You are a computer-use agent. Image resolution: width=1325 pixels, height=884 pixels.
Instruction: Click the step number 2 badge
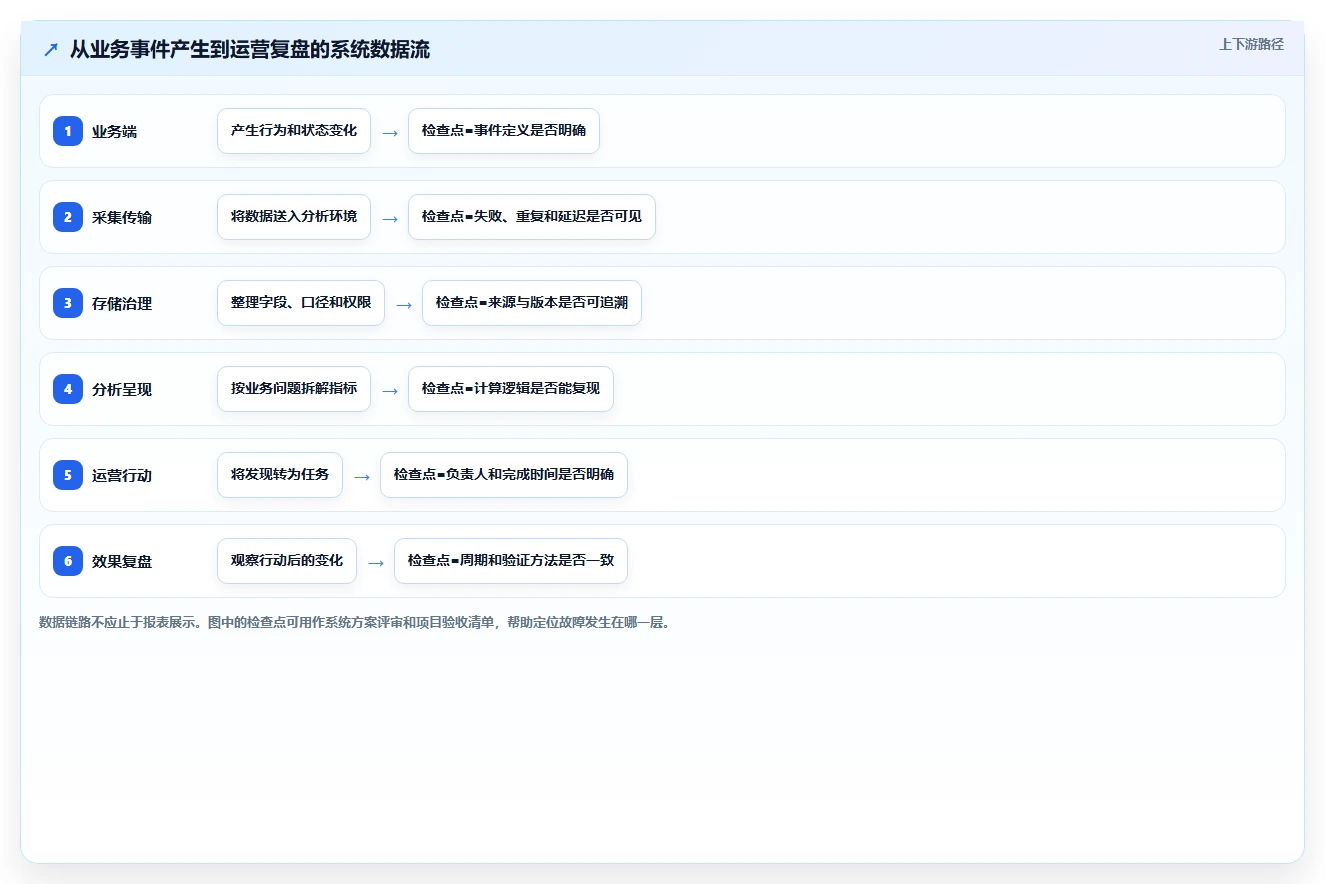pos(68,217)
